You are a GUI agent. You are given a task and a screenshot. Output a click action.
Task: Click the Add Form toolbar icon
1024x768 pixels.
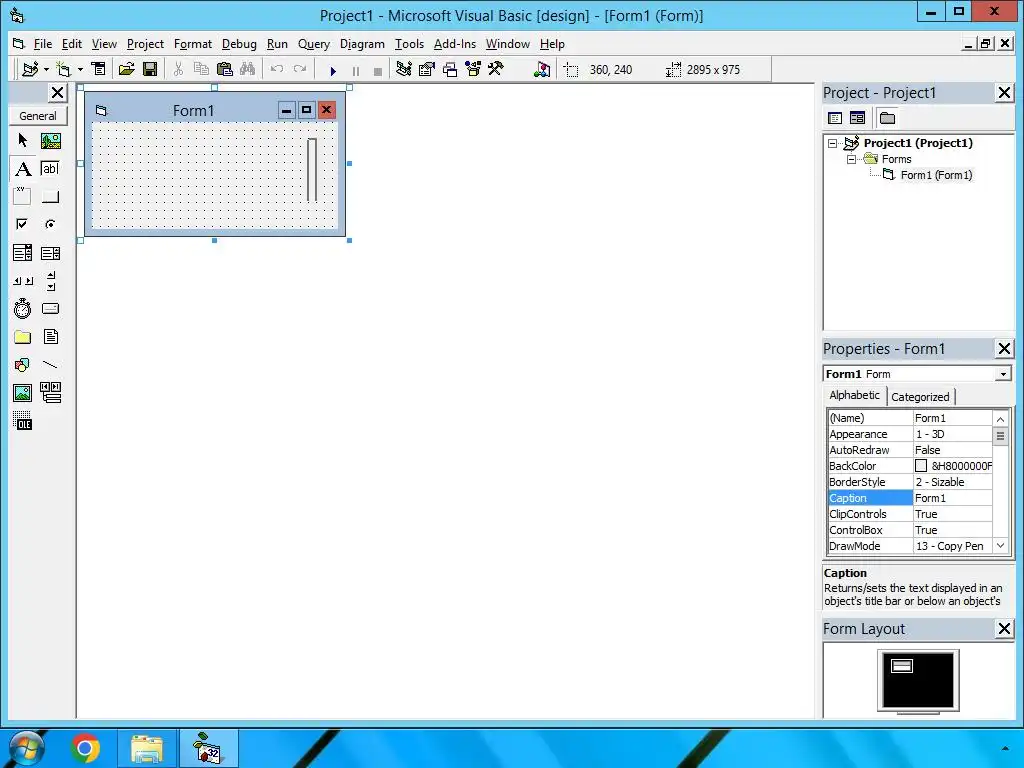click(63, 69)
